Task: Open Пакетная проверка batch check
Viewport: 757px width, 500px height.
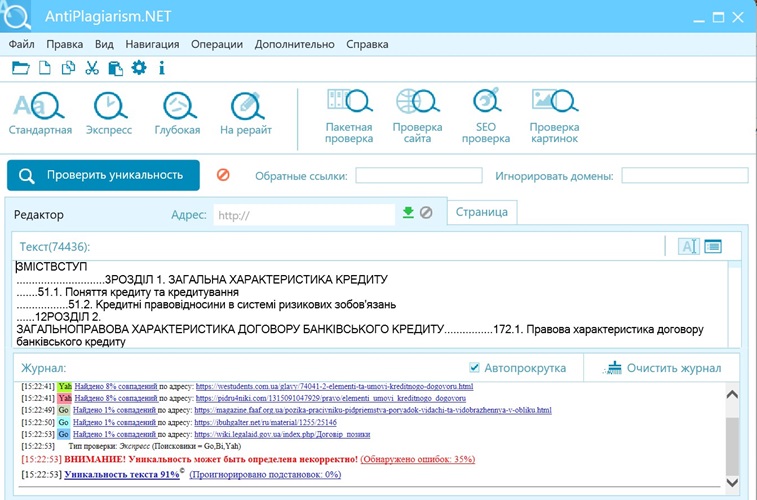Action: (349, 116)
